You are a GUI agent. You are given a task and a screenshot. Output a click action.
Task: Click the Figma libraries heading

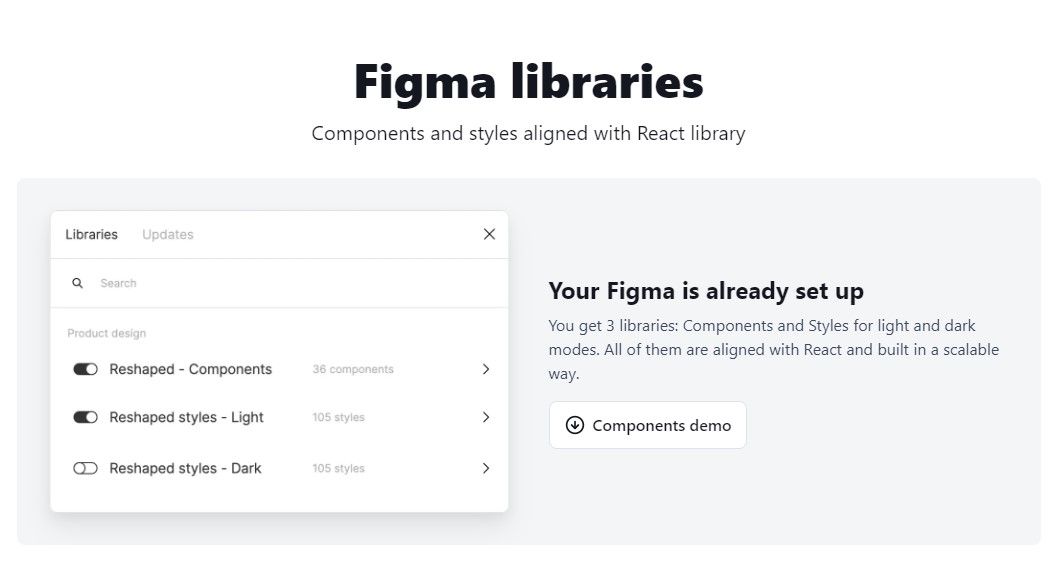point(528,82)
